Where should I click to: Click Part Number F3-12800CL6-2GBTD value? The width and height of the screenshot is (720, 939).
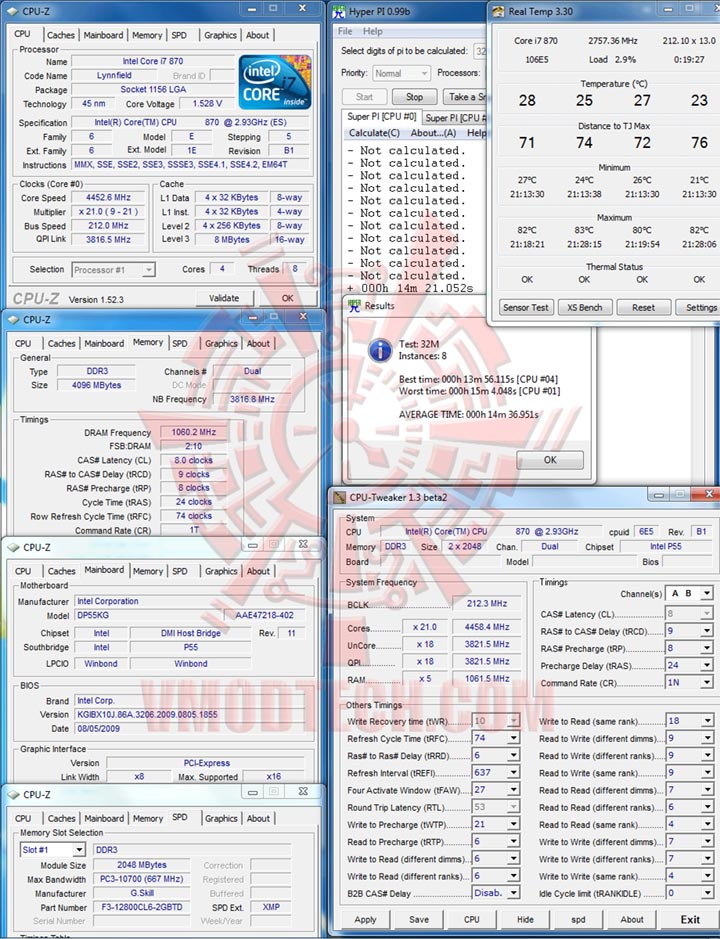coord(141,907)
